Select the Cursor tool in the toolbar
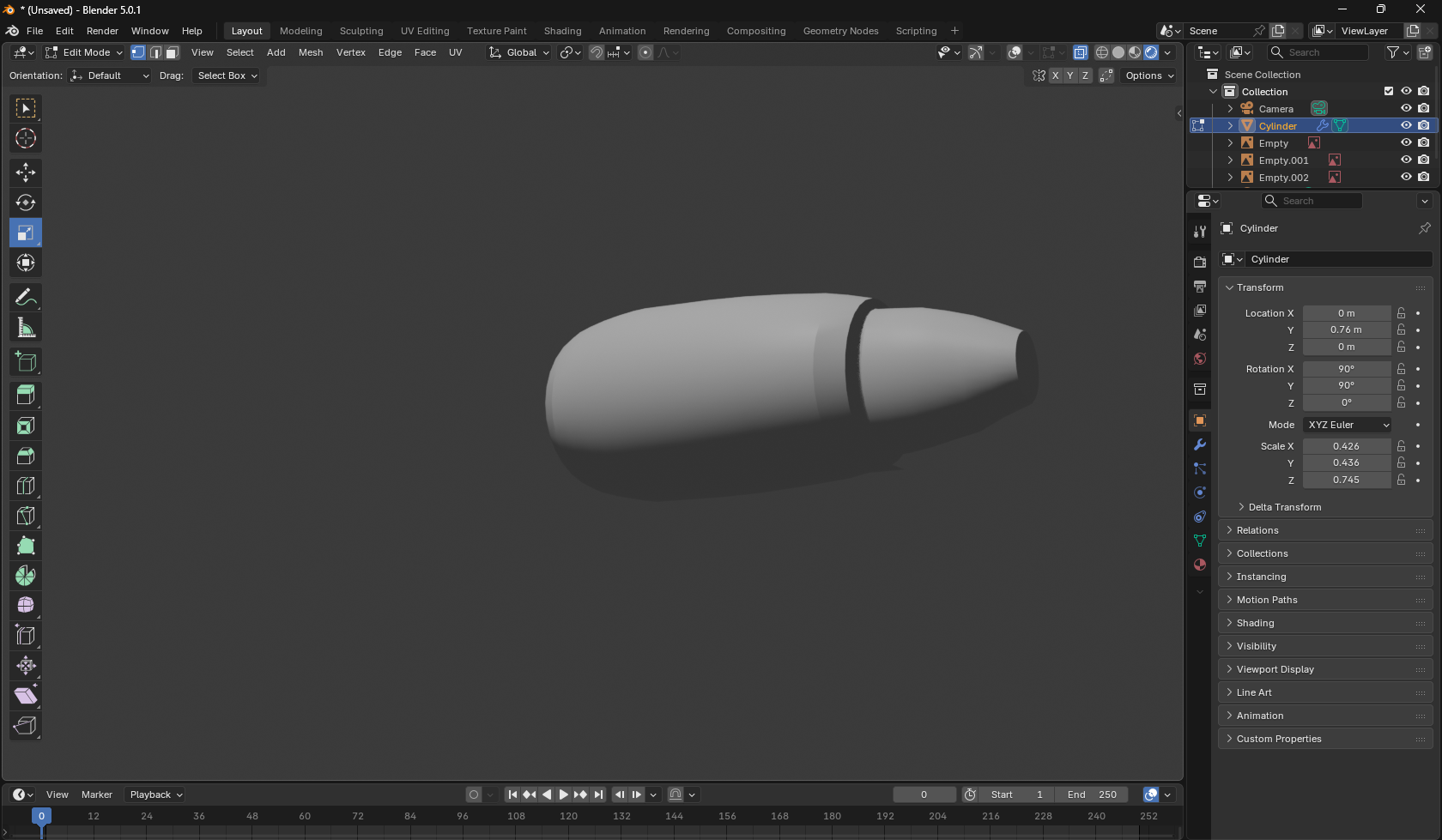Image resolution: width=1442 pixels, height=840 pixels. [26, 138]
